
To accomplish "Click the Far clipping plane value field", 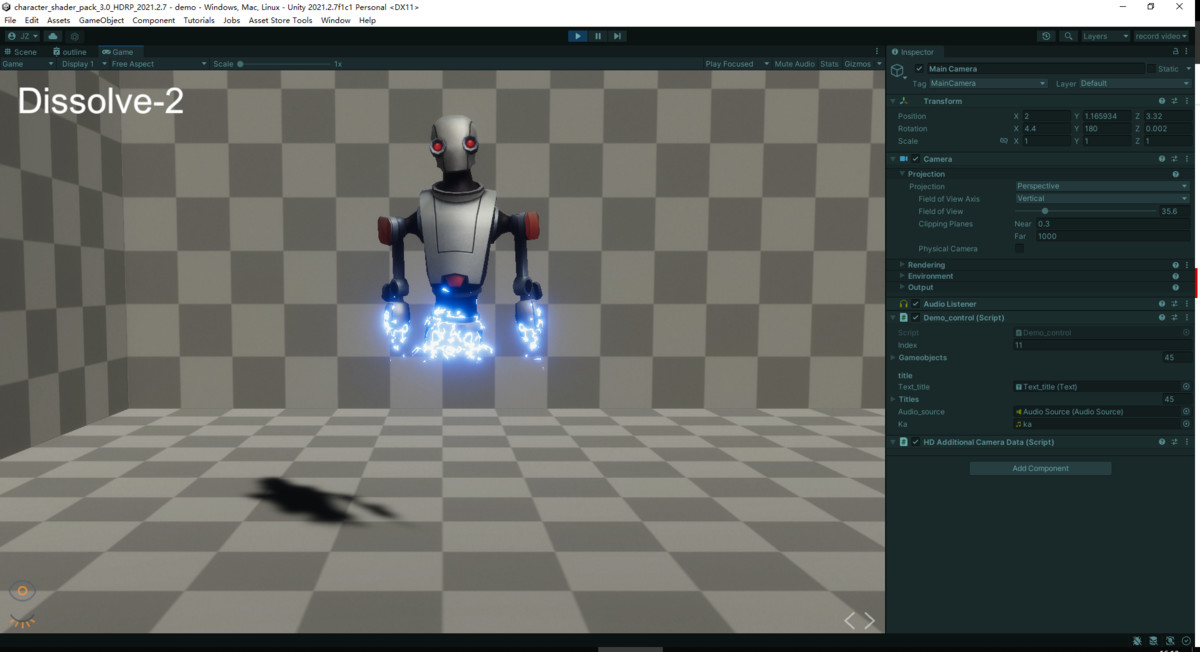I will coord(1100,236).
